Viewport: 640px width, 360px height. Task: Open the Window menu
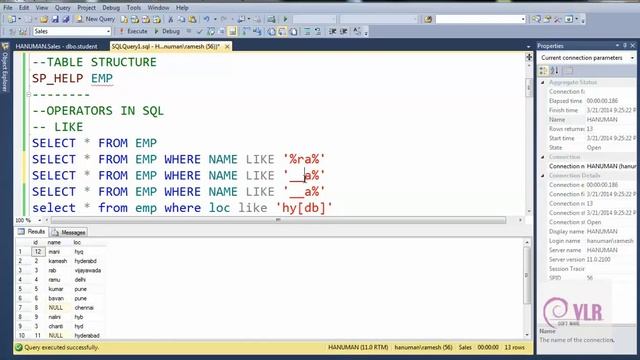[x=158, y=7]
